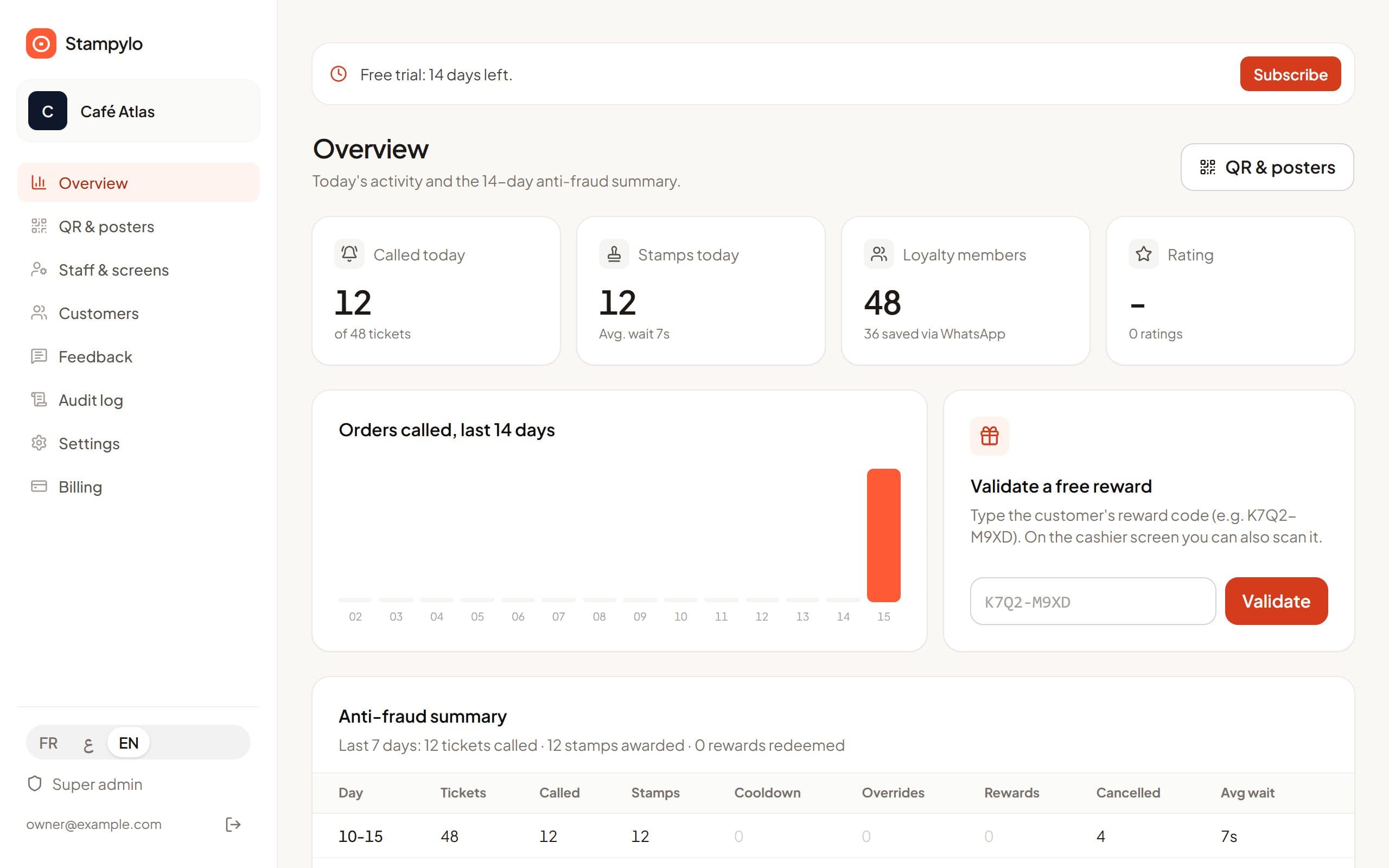This screenshot has height=868, width=1389.
Task: Click the gift reward icon
Action: click(990, 436)
